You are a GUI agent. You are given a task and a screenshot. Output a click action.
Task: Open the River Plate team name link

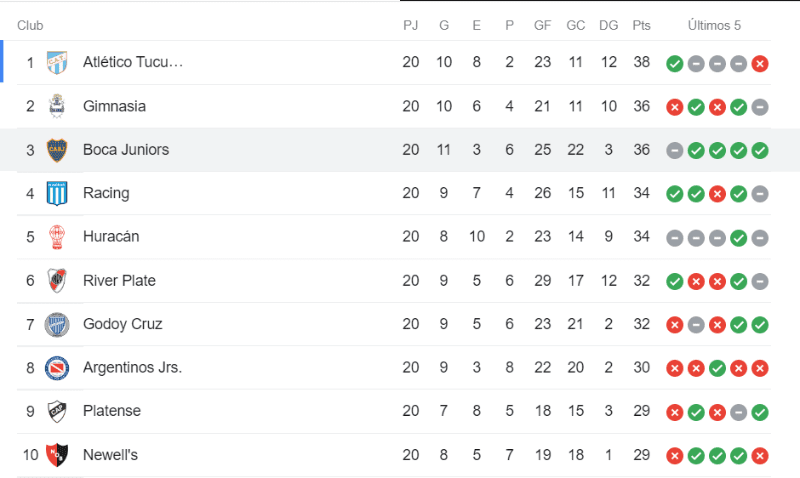coord(119,281)
